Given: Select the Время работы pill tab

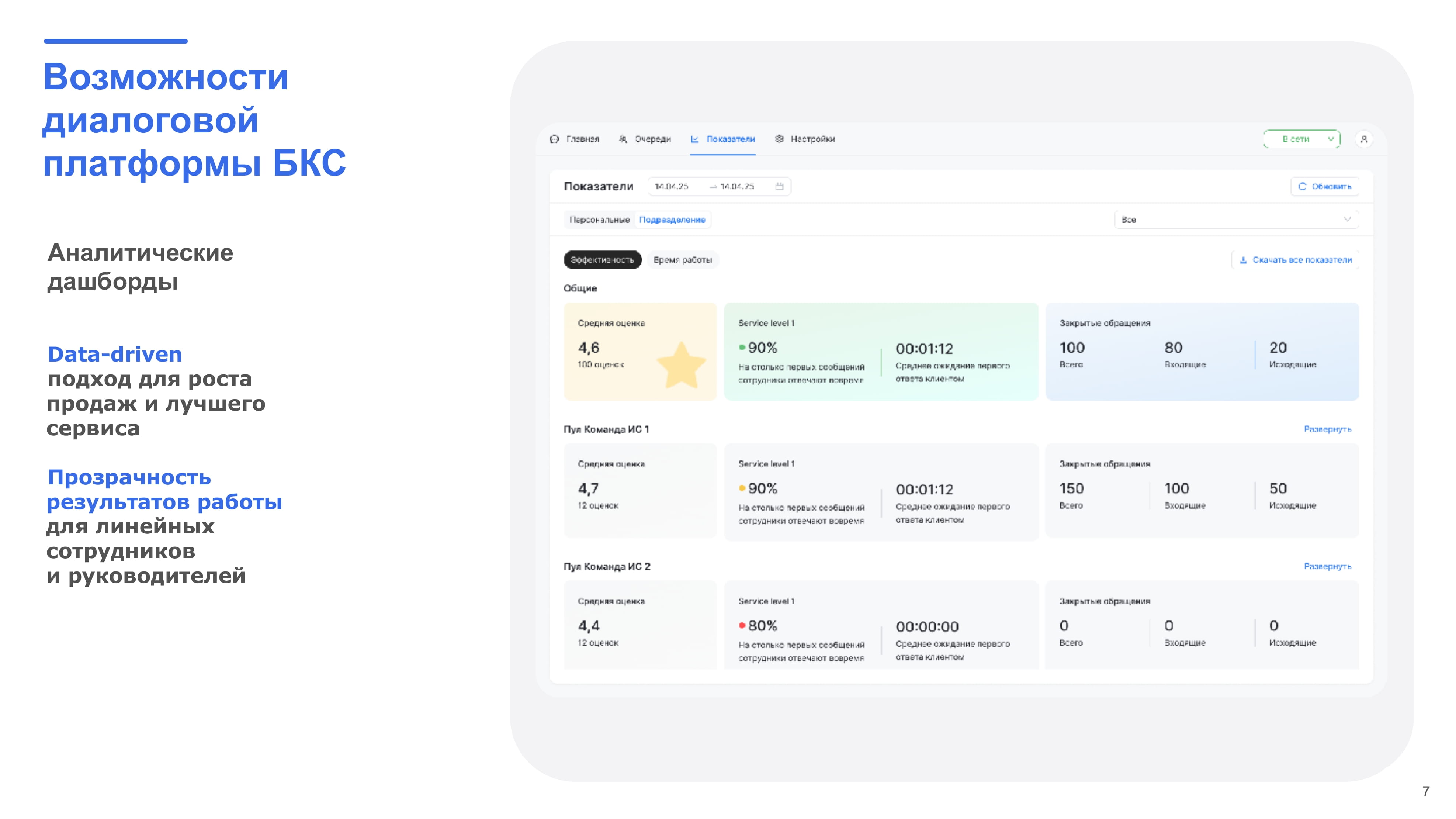Looking at the screenshot, I should click(683, 259).
